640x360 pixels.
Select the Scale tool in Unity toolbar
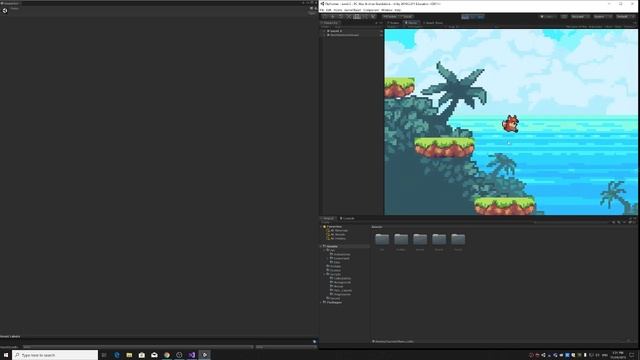coord(349,17)
